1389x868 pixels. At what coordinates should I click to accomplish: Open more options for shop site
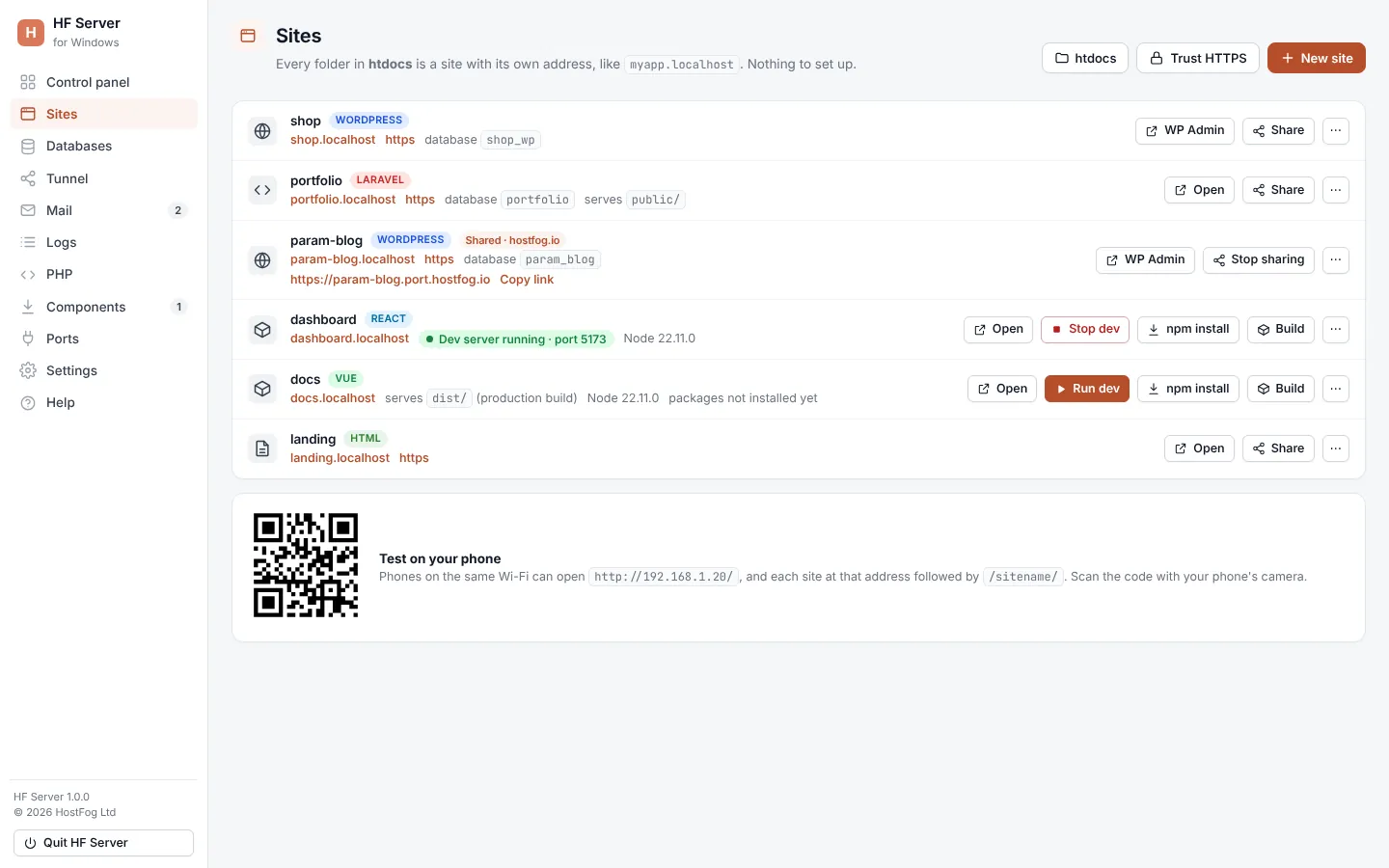tap(1336, 130)
